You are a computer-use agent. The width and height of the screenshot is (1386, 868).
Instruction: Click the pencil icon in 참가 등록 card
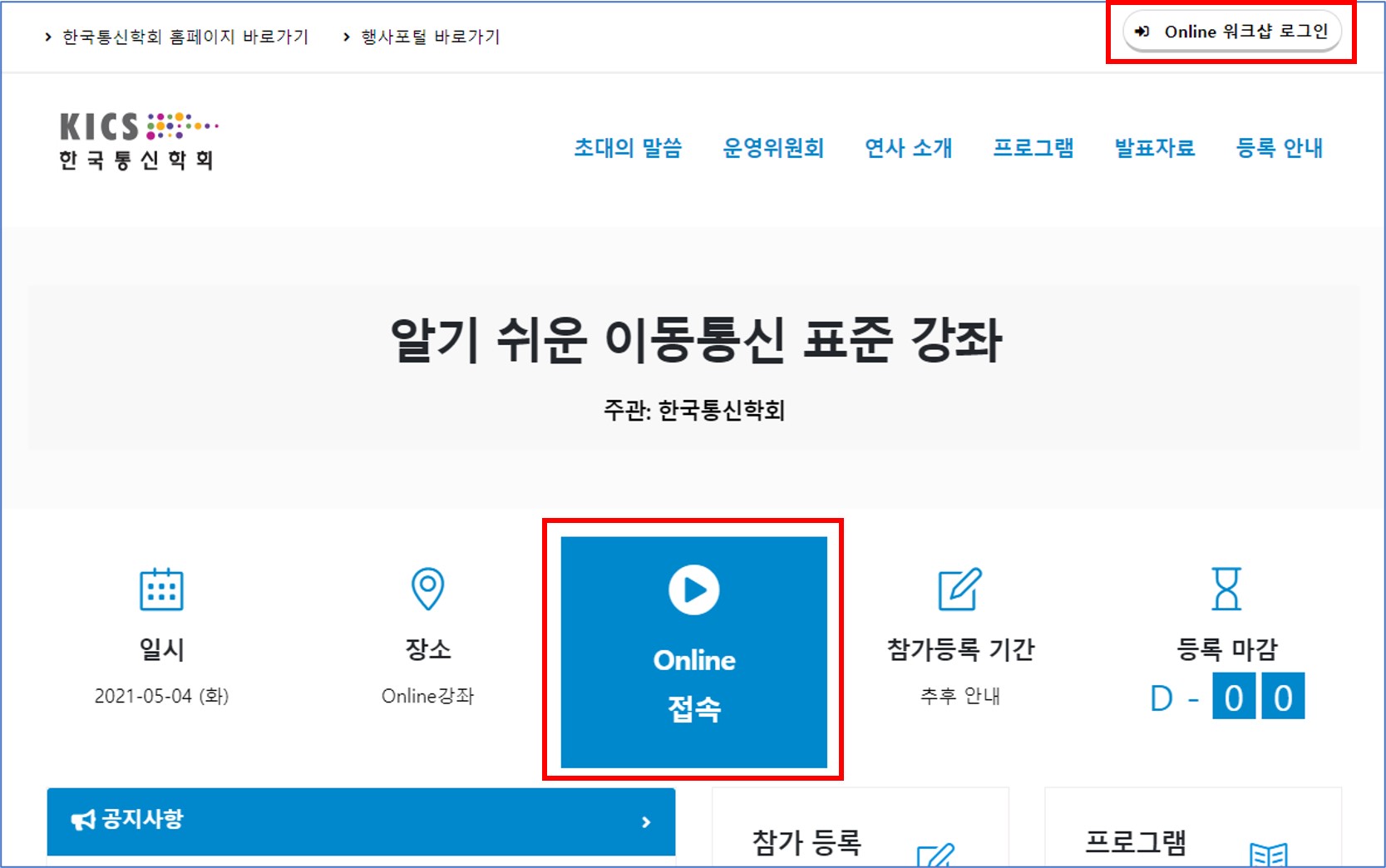coord(935,854)
